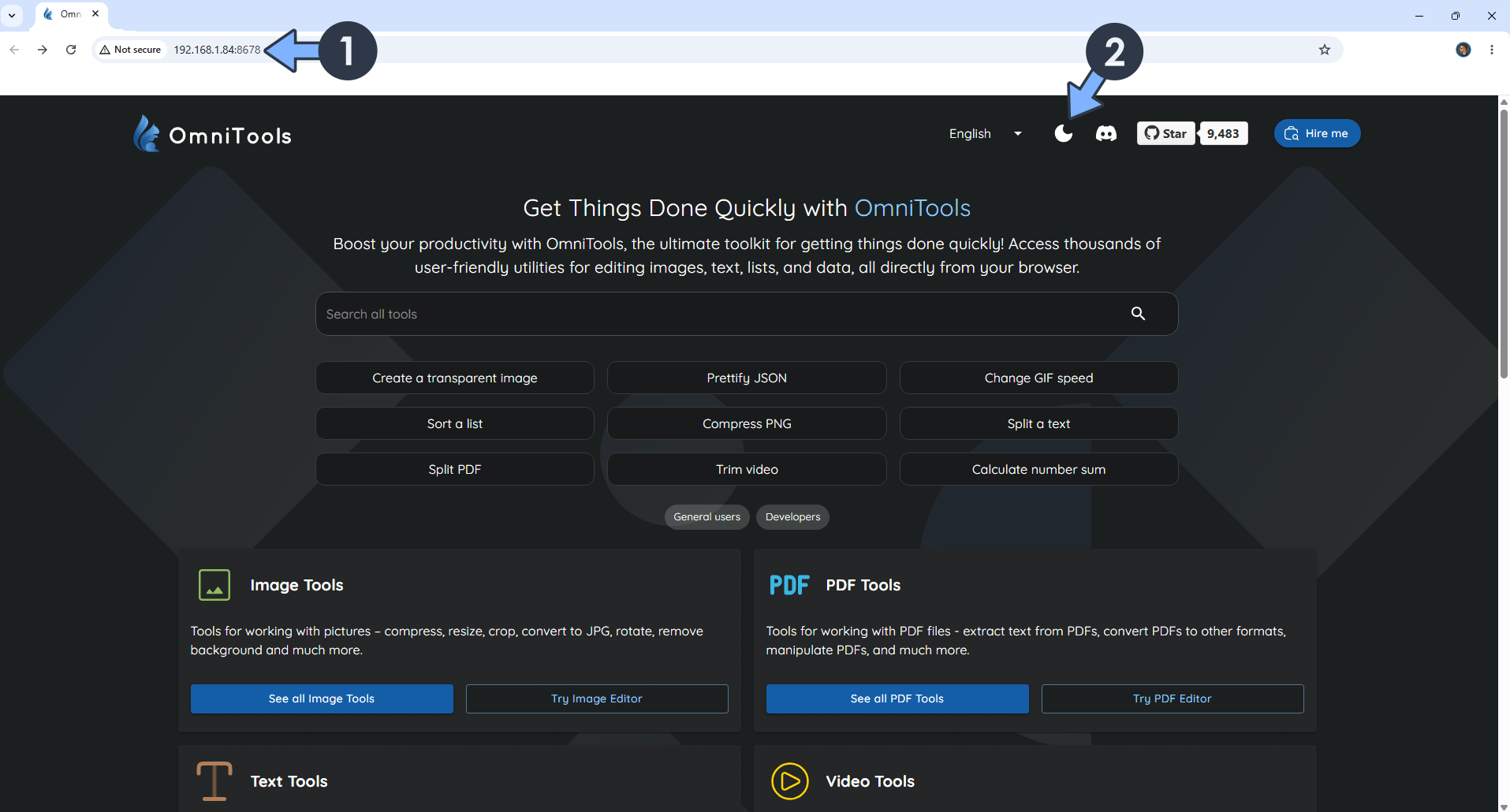Bookmark this tab with star icon
1510x812 pixels.
click(x=1325, y=50)
